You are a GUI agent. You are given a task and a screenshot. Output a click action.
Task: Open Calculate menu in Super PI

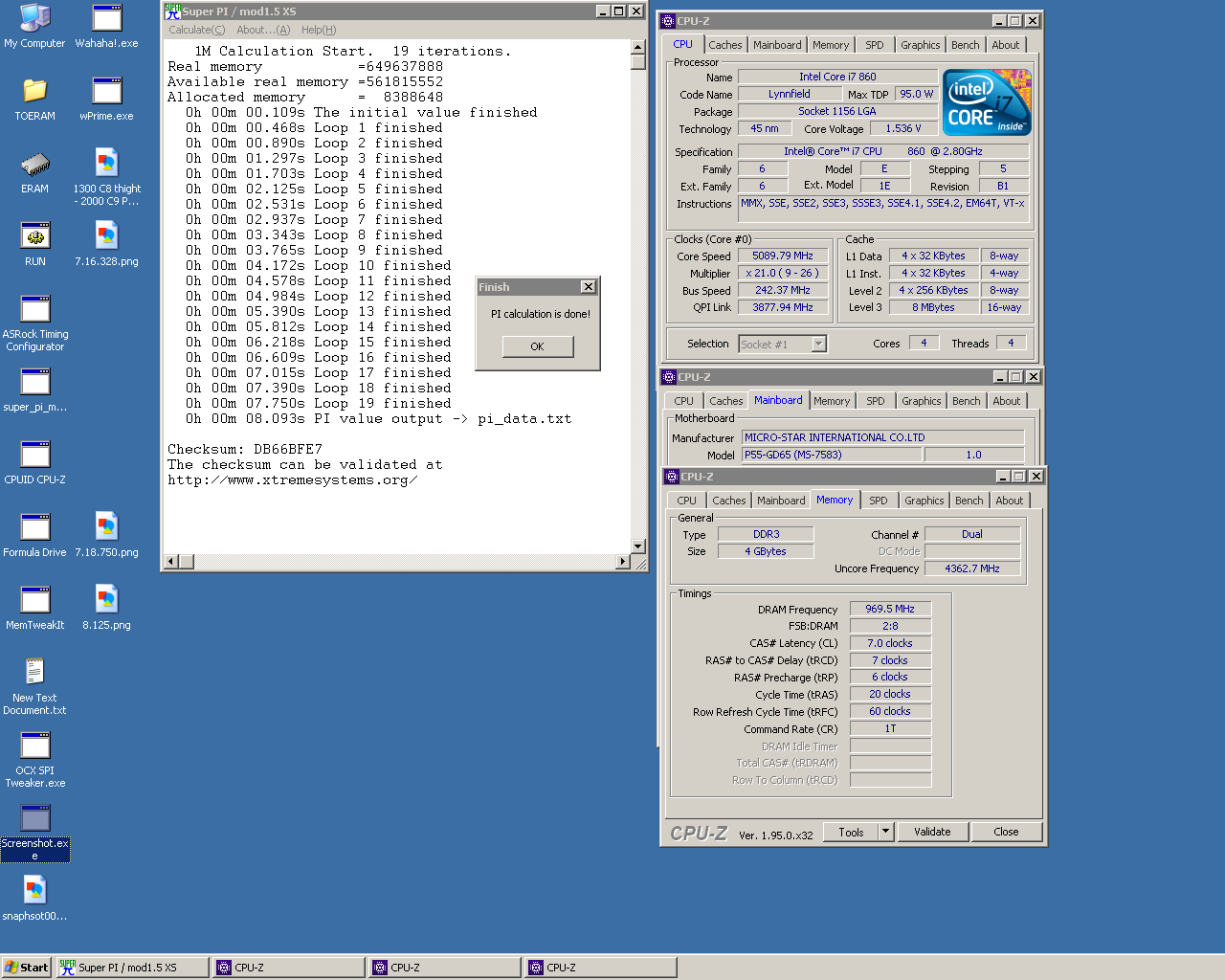pyautogui.click(x=196, y=30)
